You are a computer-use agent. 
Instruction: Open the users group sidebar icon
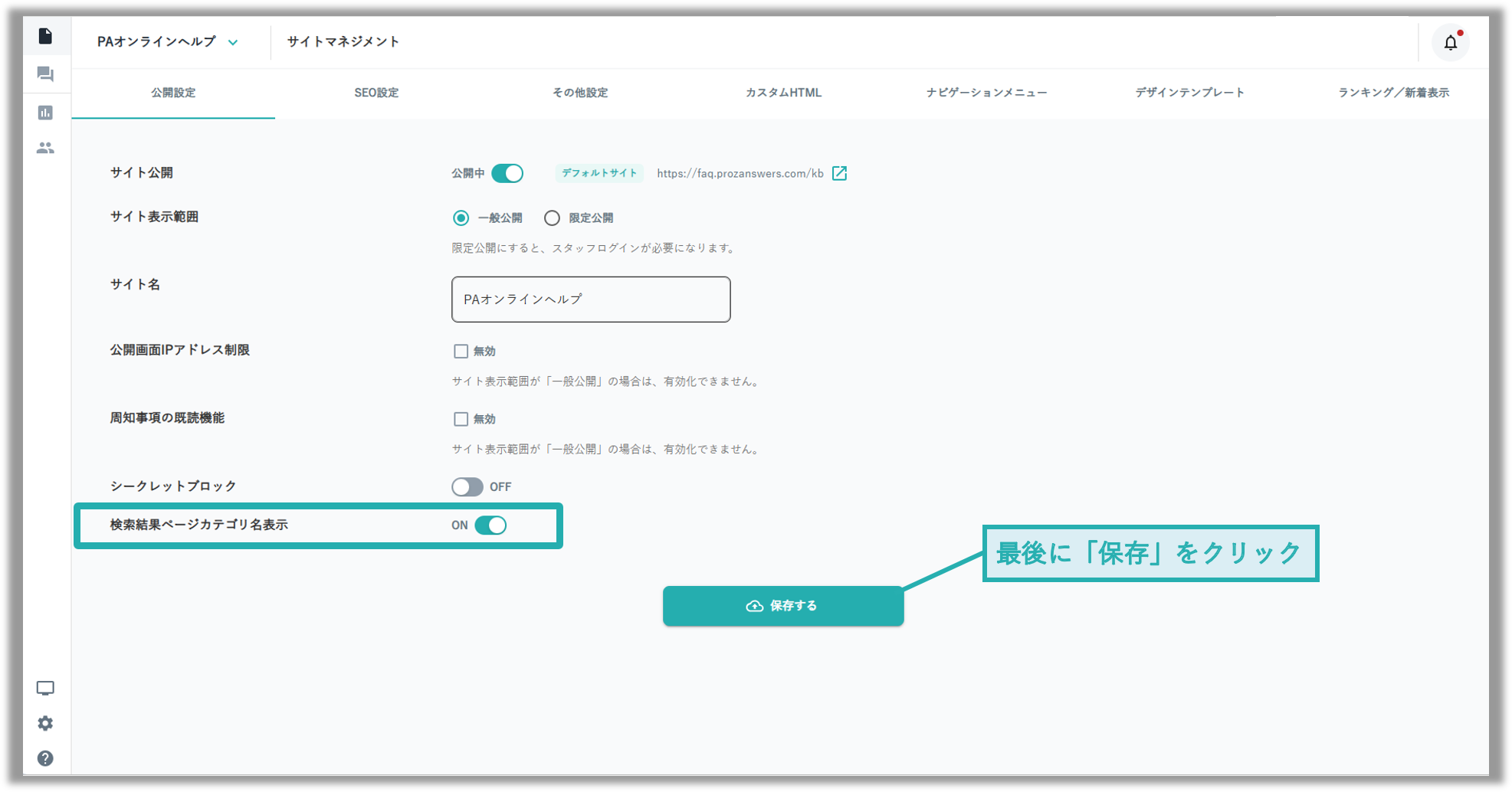[x=46, y=148]
